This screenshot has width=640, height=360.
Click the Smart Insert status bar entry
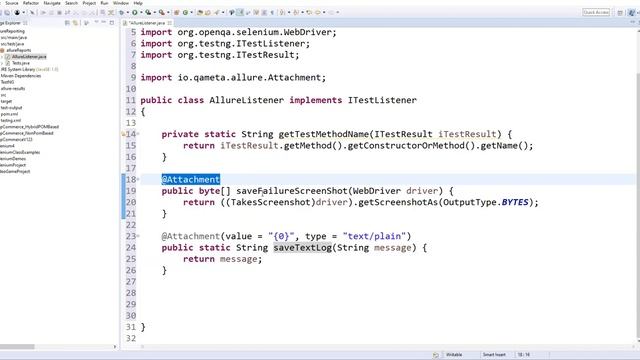494,355
